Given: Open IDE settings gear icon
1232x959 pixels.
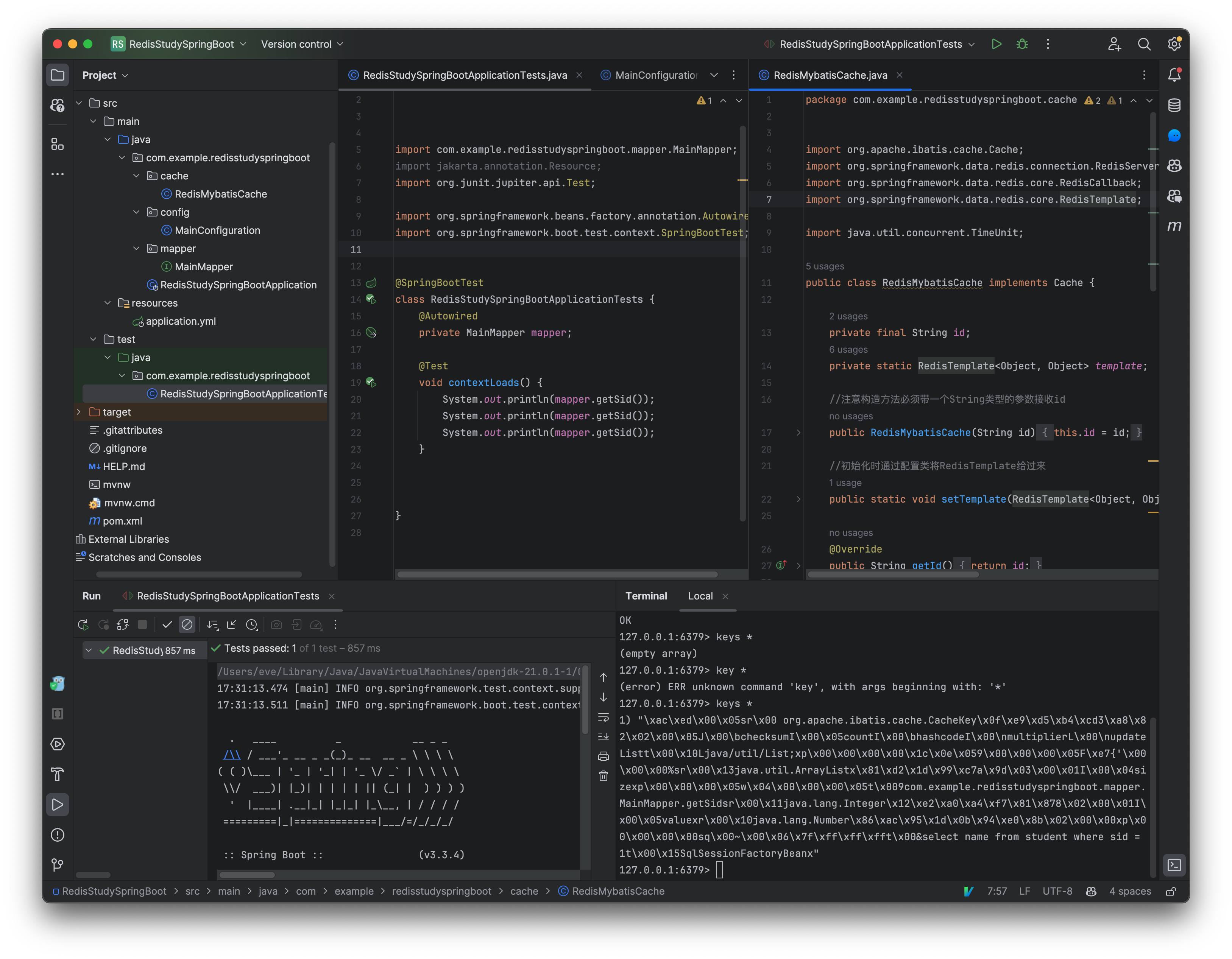Looking at the screenshot, I should tap(1174, 44).
